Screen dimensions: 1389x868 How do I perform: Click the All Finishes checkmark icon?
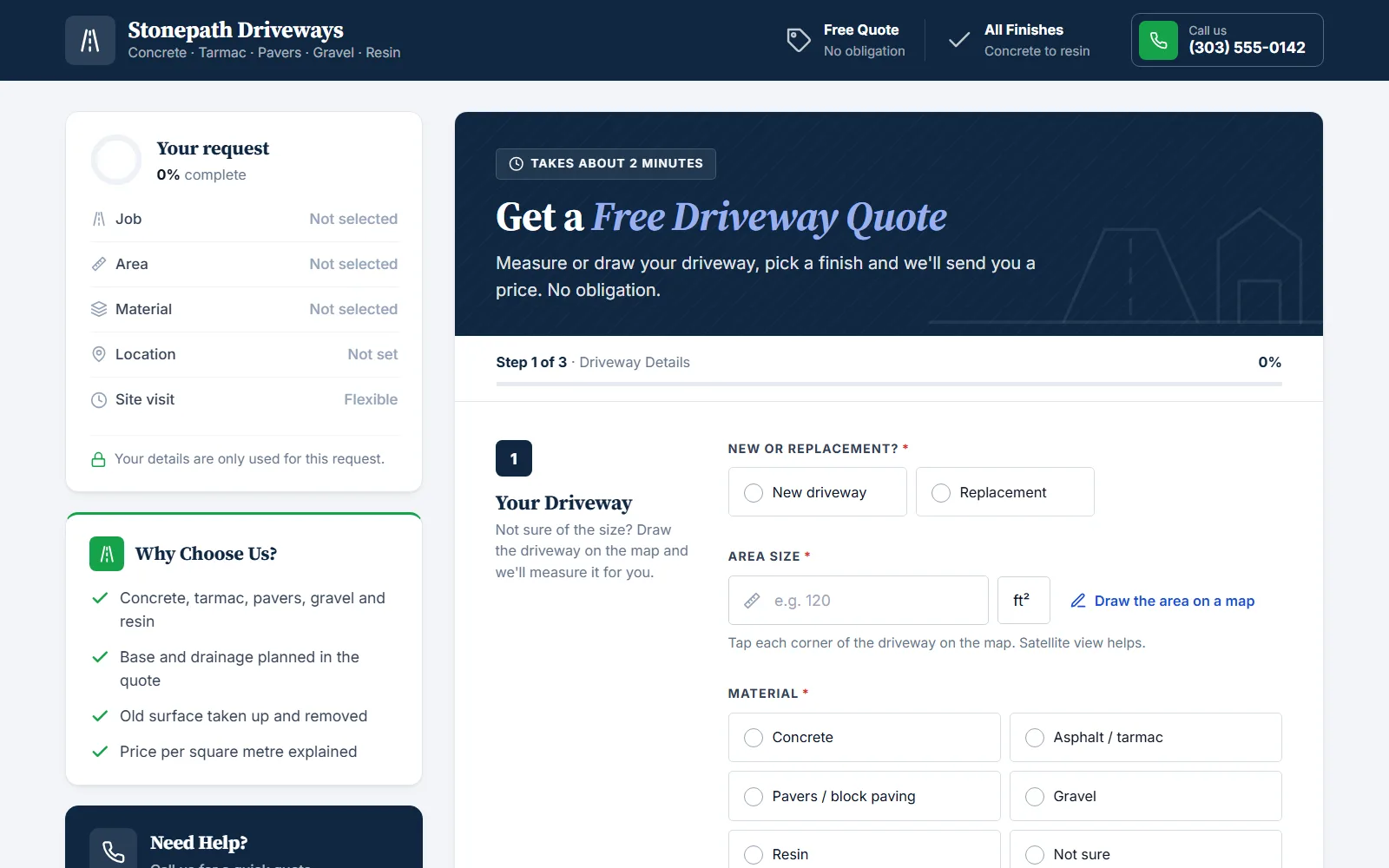click(959, 40)
